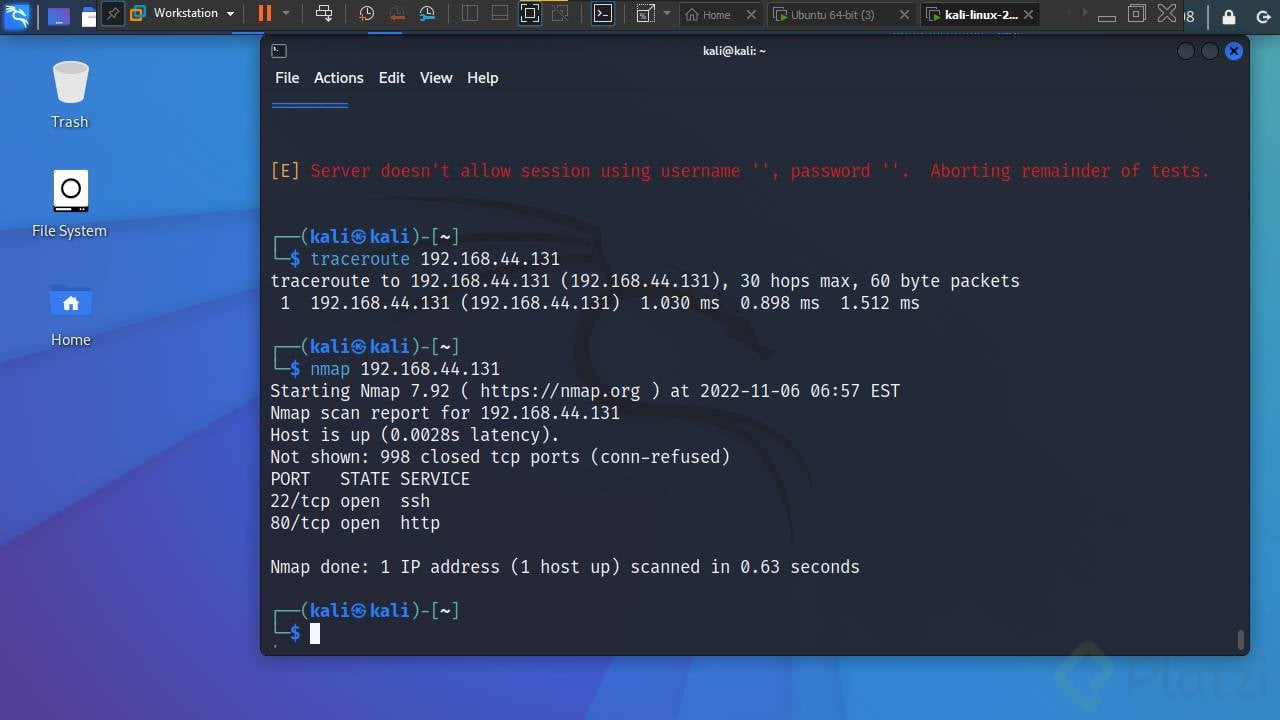Close the kali@kali terminal window
The width and height of the screenshot is (1280, 720).
coord(1234,51)
